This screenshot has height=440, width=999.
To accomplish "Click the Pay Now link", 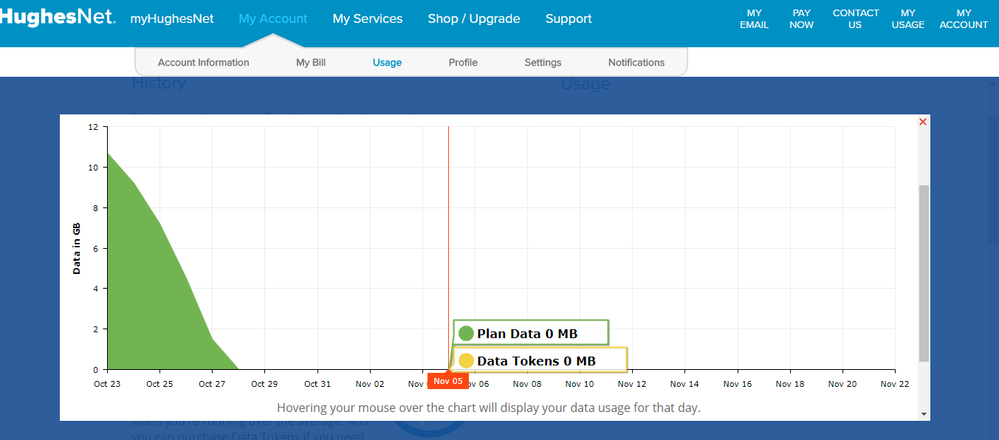I will pyautogui.click(x=802, y=19).
